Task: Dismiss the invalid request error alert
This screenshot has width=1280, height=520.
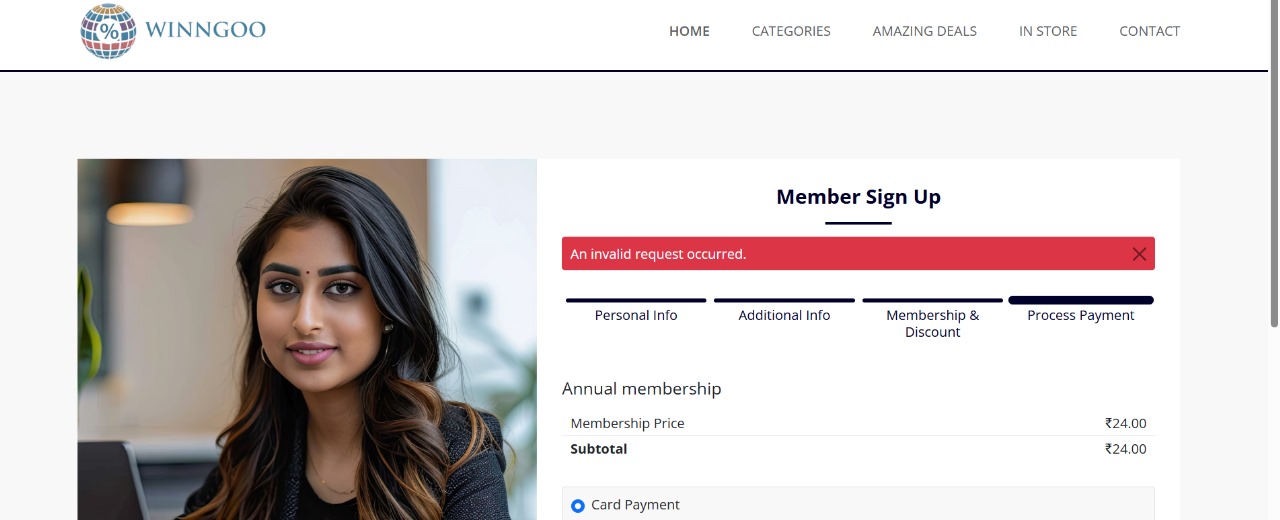Action: [1139, 254]
